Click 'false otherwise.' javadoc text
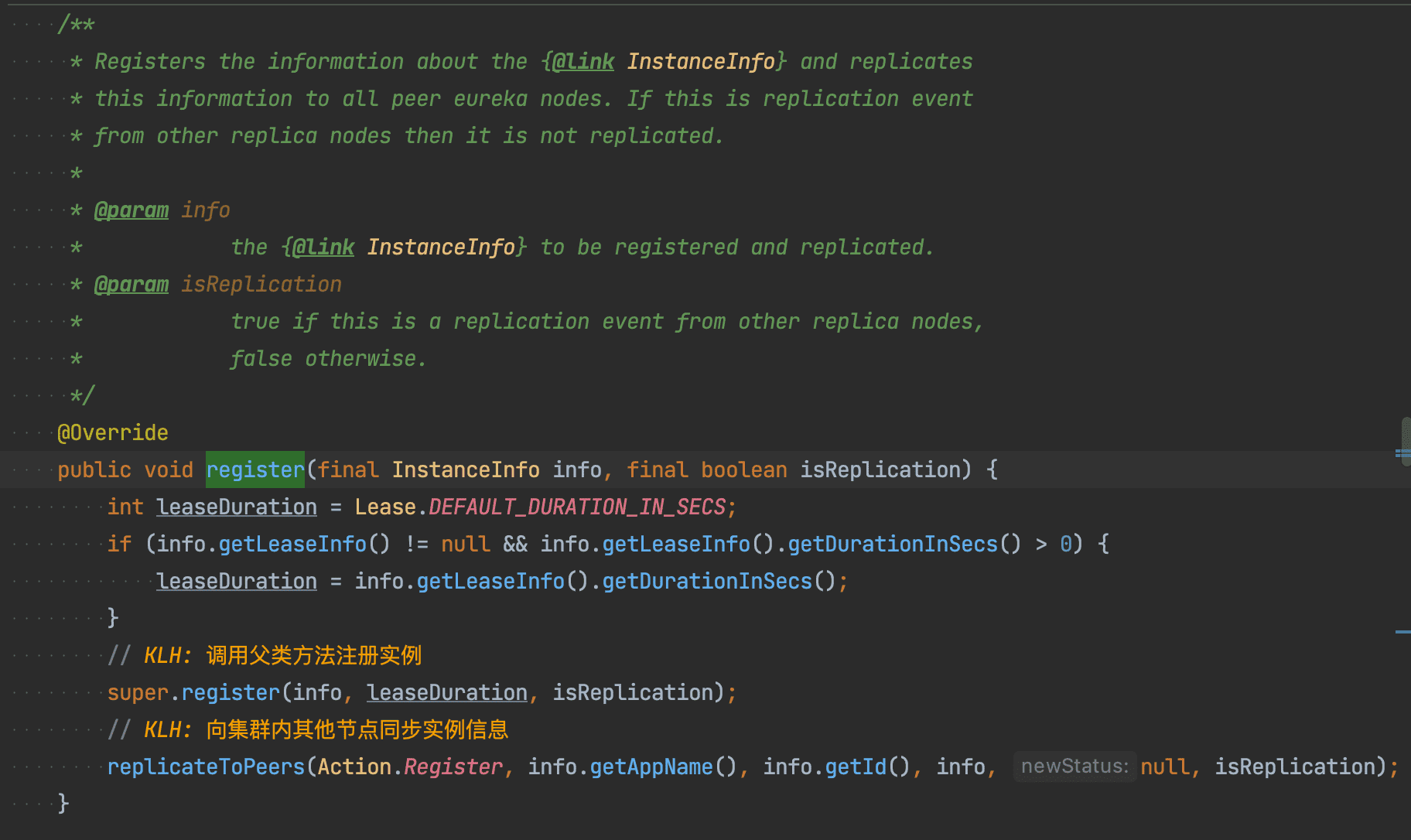This screenshot has width=1411, height=840. click(329, 358)
